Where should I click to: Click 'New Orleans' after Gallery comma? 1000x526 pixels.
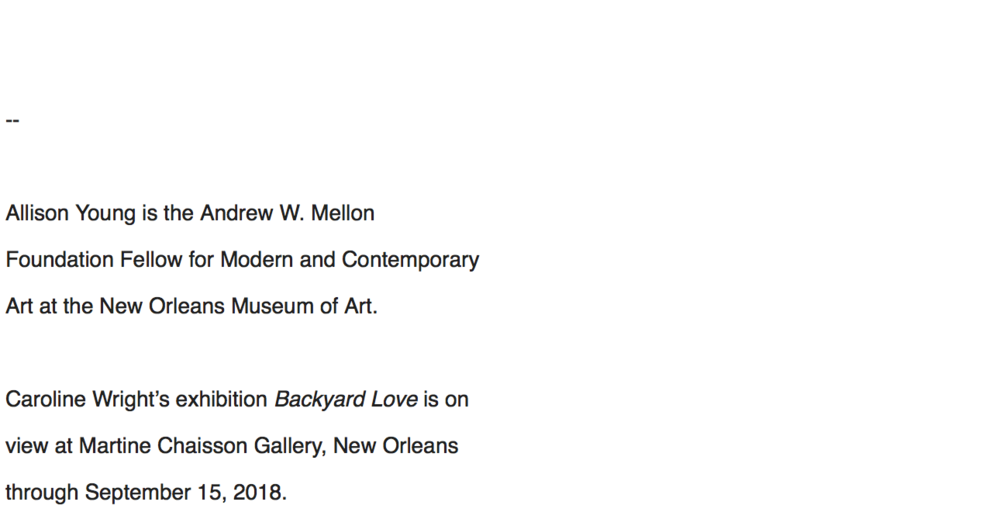[x=395, y=446]
